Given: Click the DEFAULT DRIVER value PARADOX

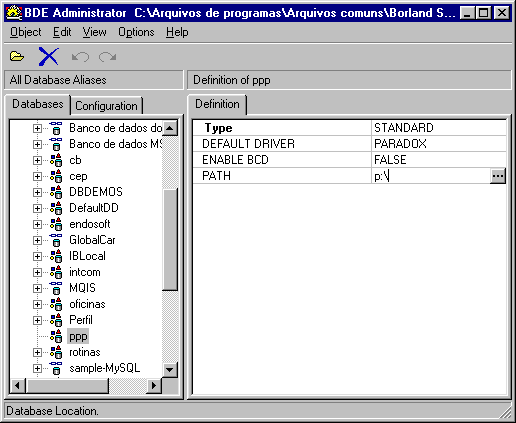Looking at the screenshot, I should 439,144.
